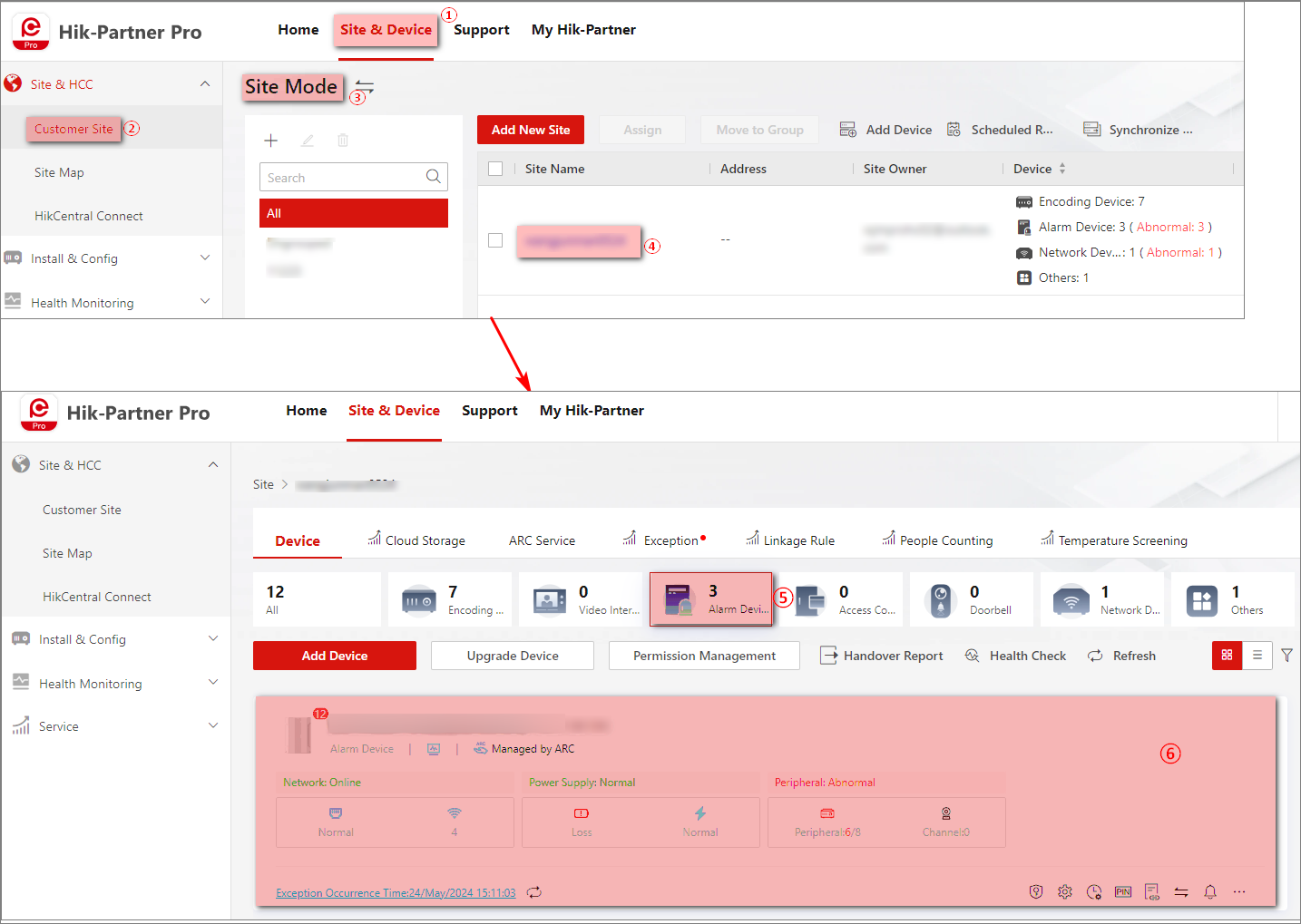
Task: Click the ARC hand icon before Managed by ARC
Action: 481,749
